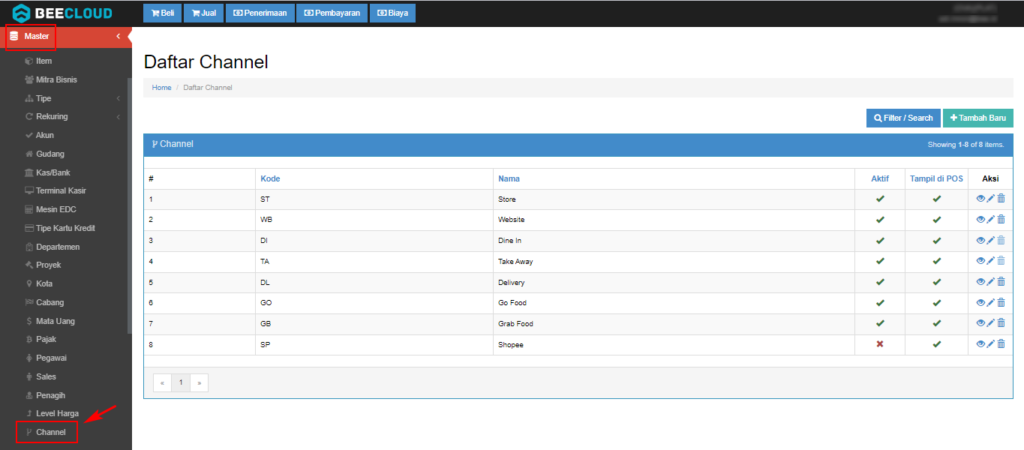
Task: Delete the Delivery channel trash icon
Action: tap(1001, 281)
